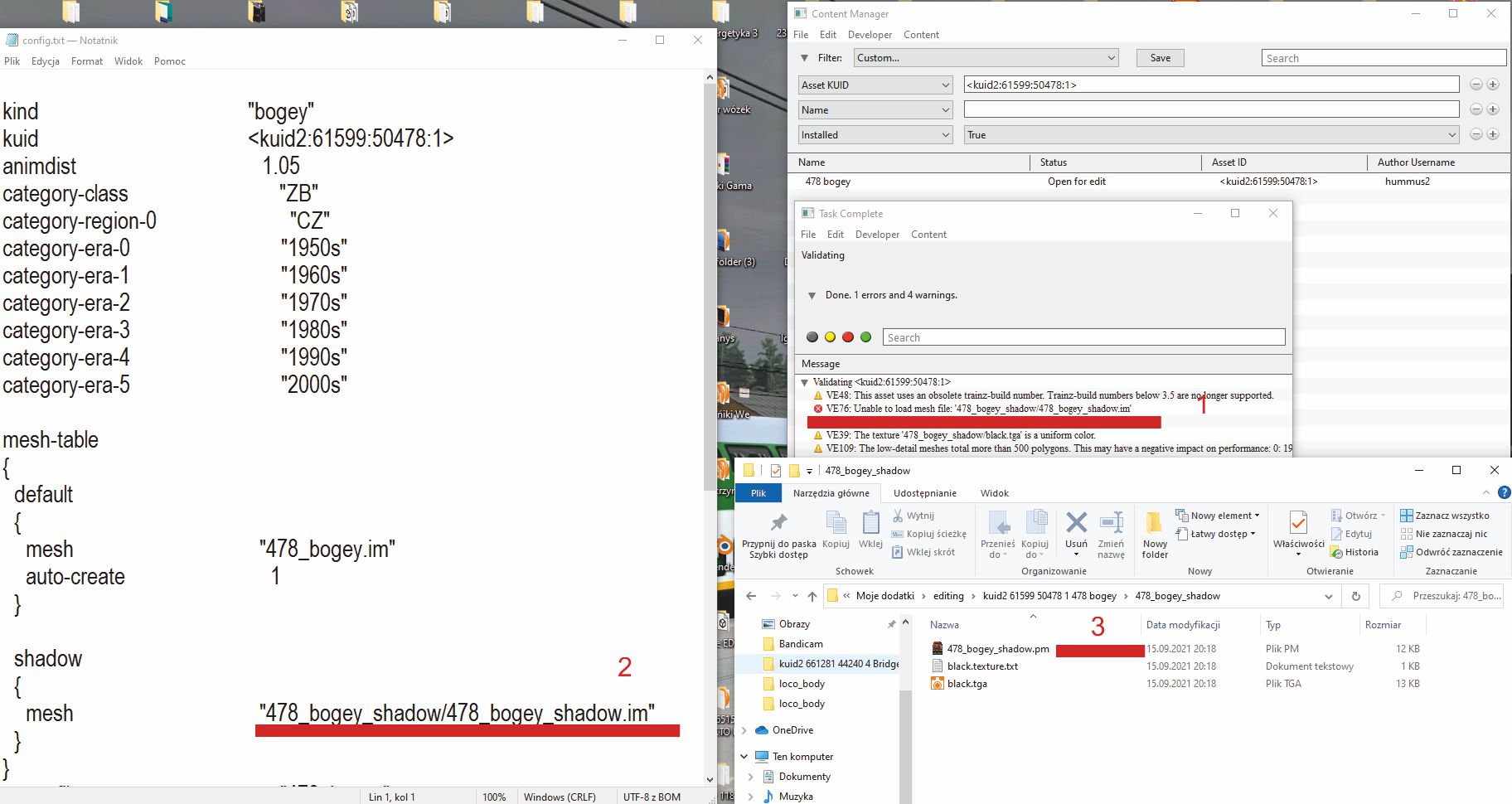Switch to Udostępnianie ribbon tab
The width and height of the screenshot is (1512, 804).
(924, 493)
